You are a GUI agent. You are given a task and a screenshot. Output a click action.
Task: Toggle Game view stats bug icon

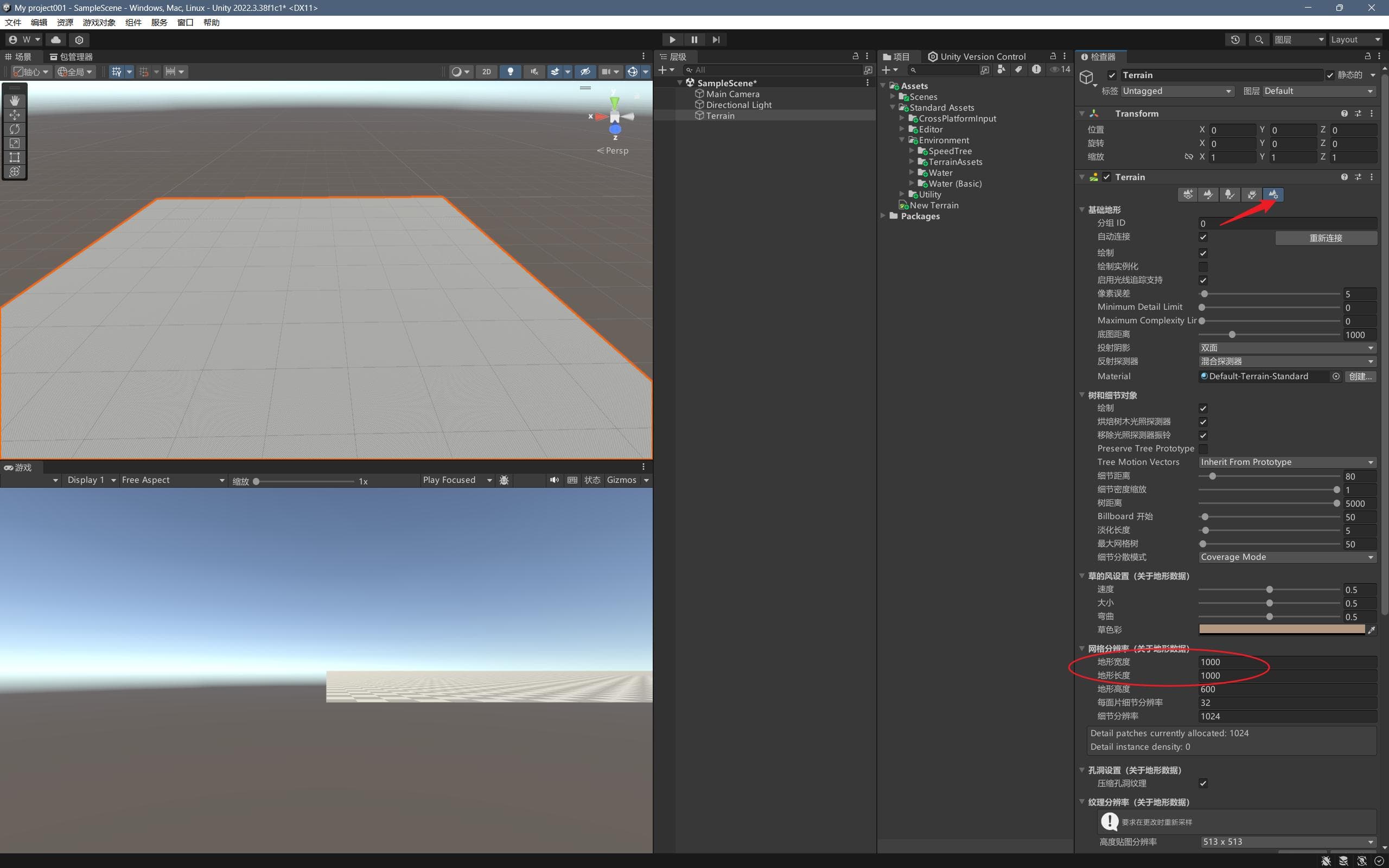tap(504, 480)
